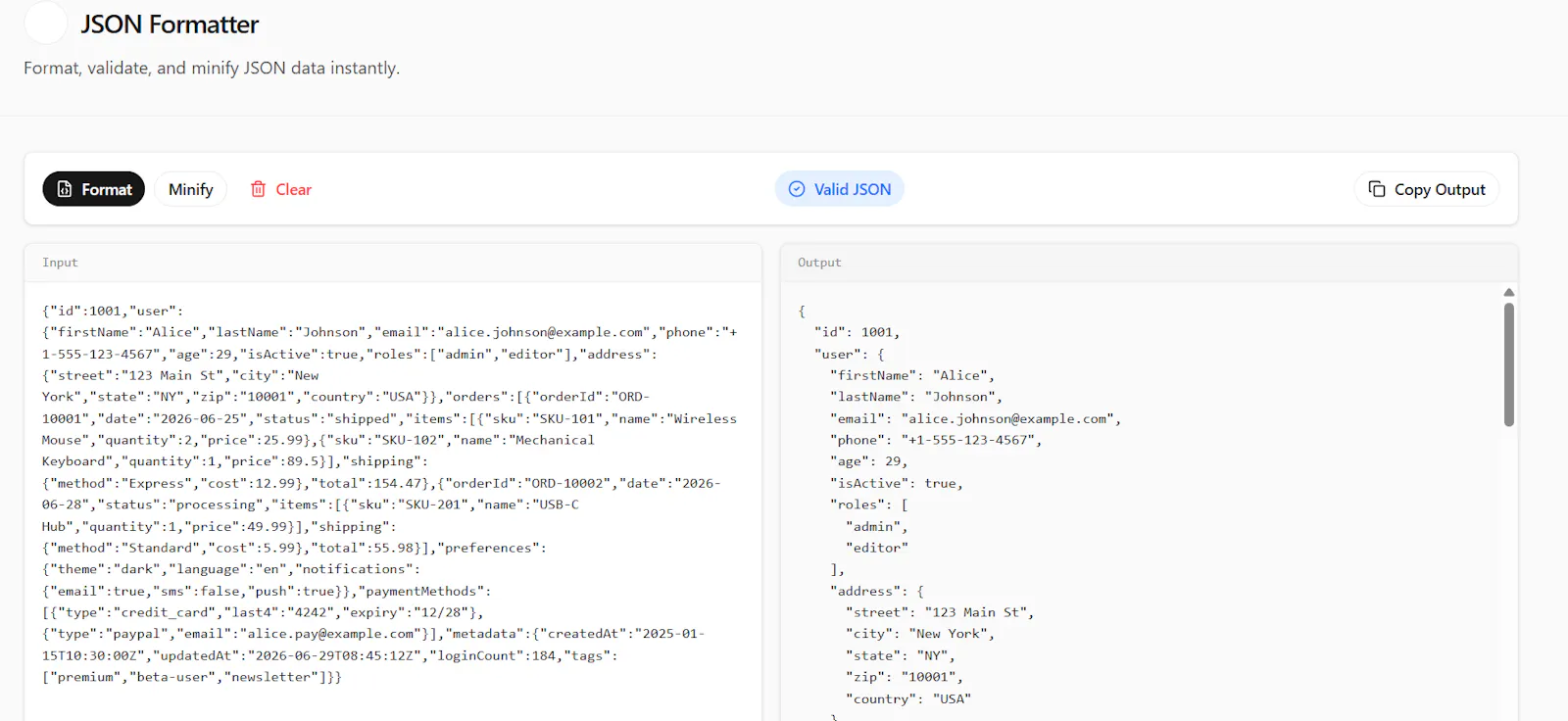Screen dimensions: 1568x721
Task: Click the ["premium","beta-user","newsletter"] input line
Action: tap(192, 677)
